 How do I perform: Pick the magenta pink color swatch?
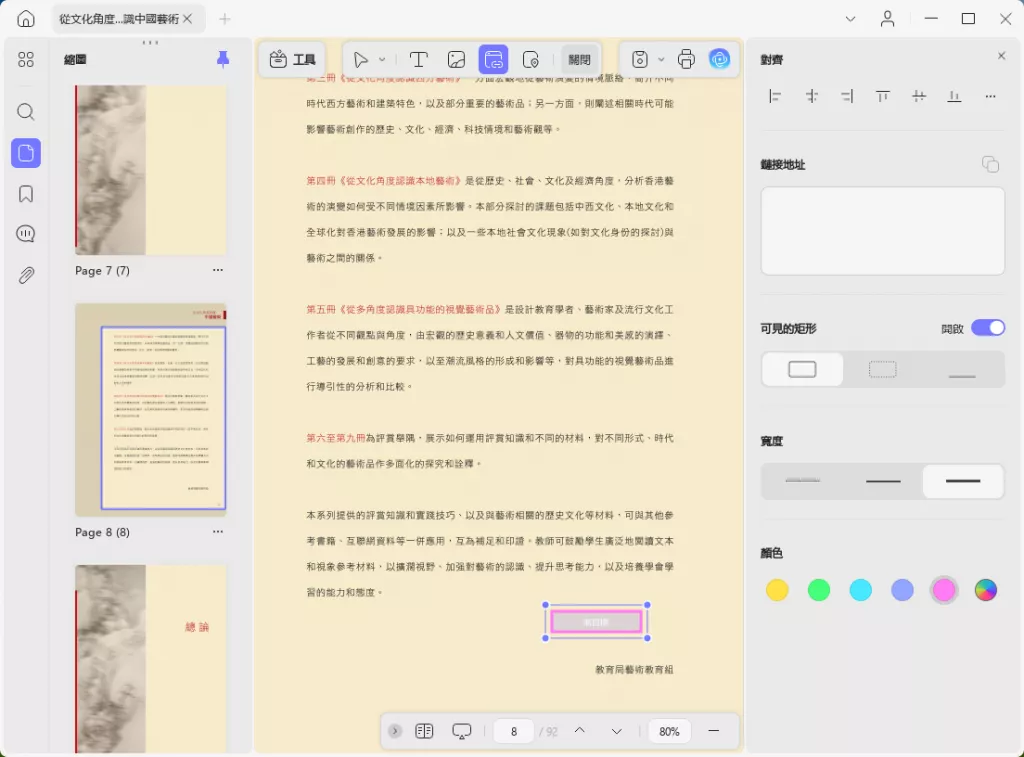[944, 590]
